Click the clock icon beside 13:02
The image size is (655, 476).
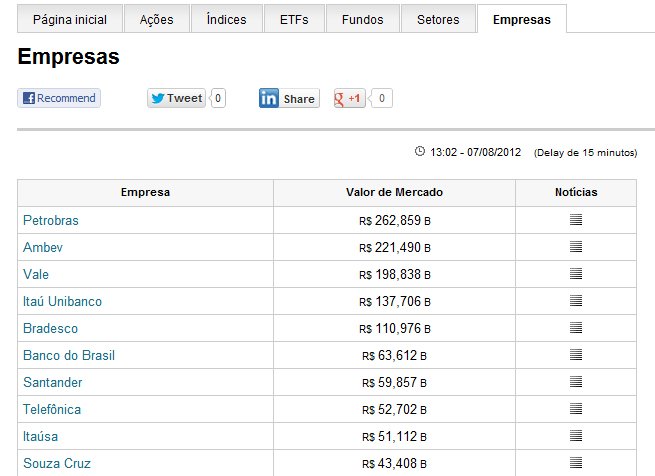419,151
